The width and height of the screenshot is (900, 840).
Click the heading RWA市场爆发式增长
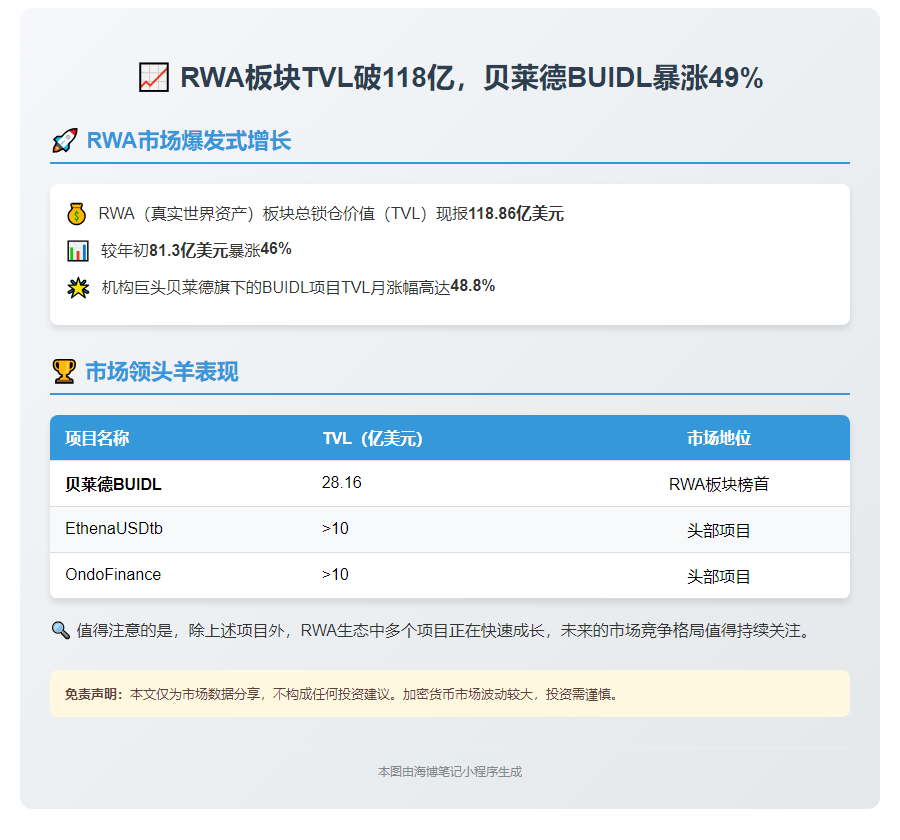point(189,141)
